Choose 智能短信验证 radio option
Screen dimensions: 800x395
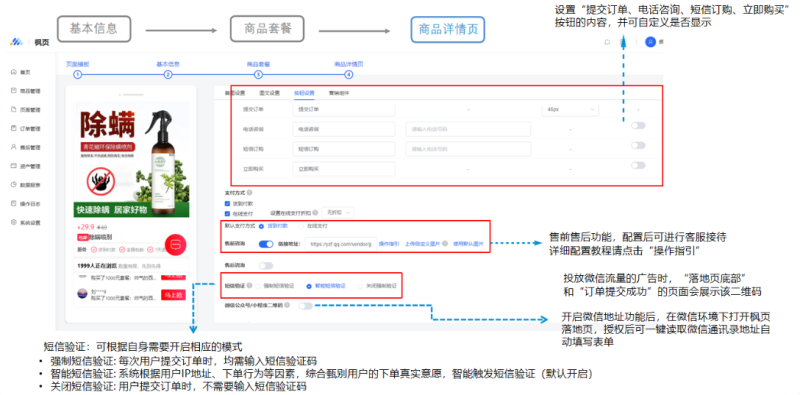coord(309,287)
